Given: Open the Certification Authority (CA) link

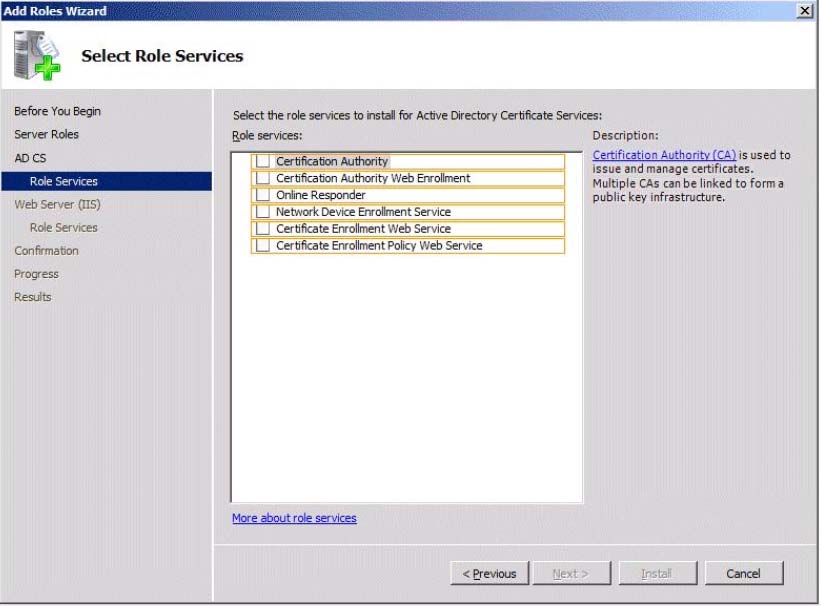Looking at the screenshot, I should 664,155.
